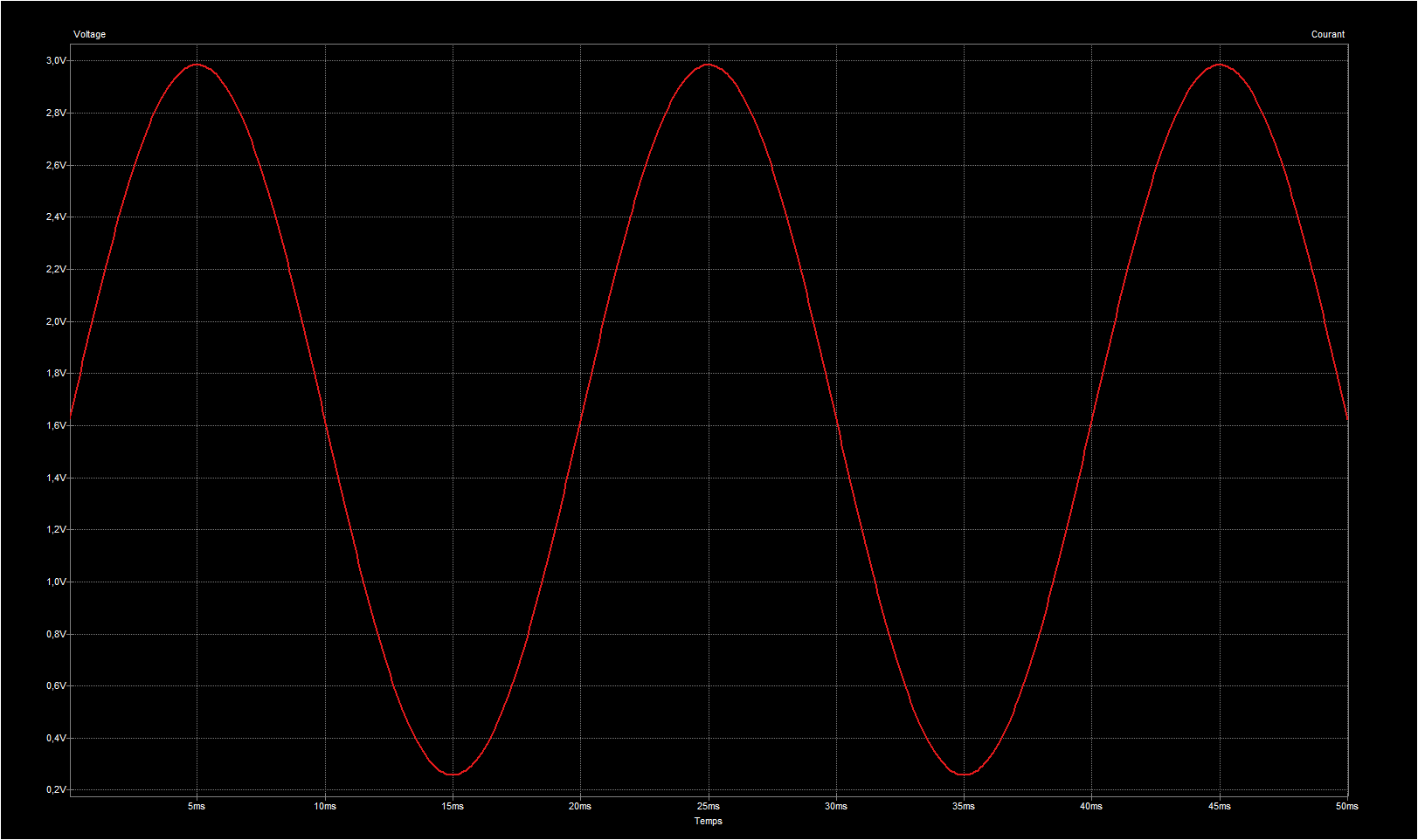Click the 20ms time label

pyautogui.click(x=580, y=806)
